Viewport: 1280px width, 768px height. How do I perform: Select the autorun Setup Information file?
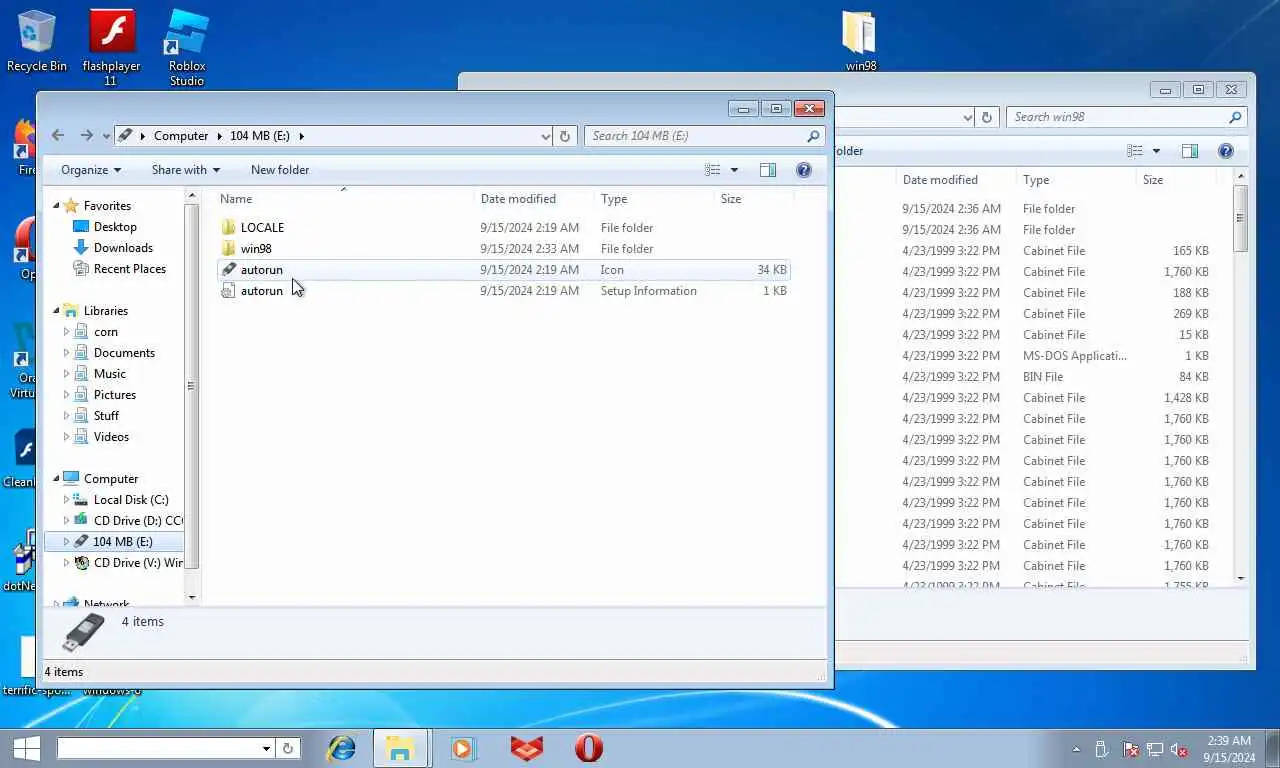pos(504,291)
